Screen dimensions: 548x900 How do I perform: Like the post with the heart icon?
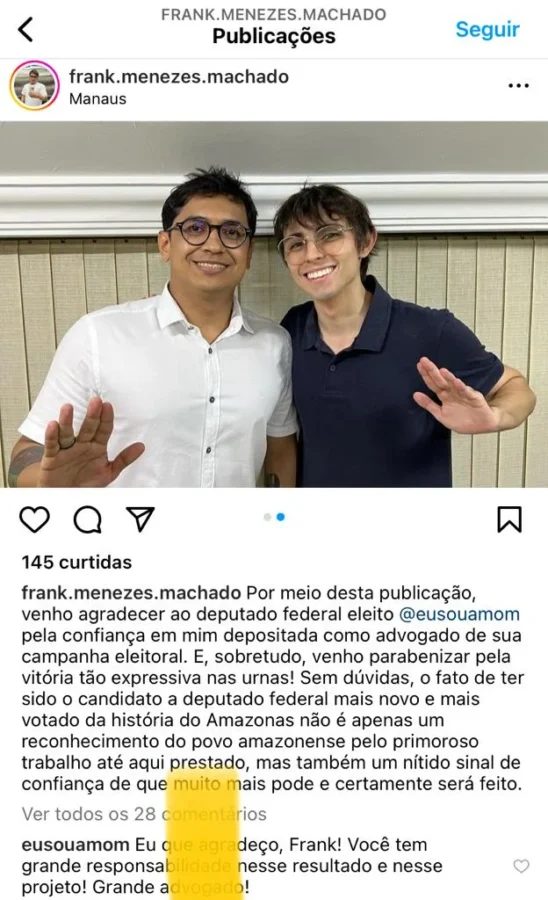click(x=34, y=519)
